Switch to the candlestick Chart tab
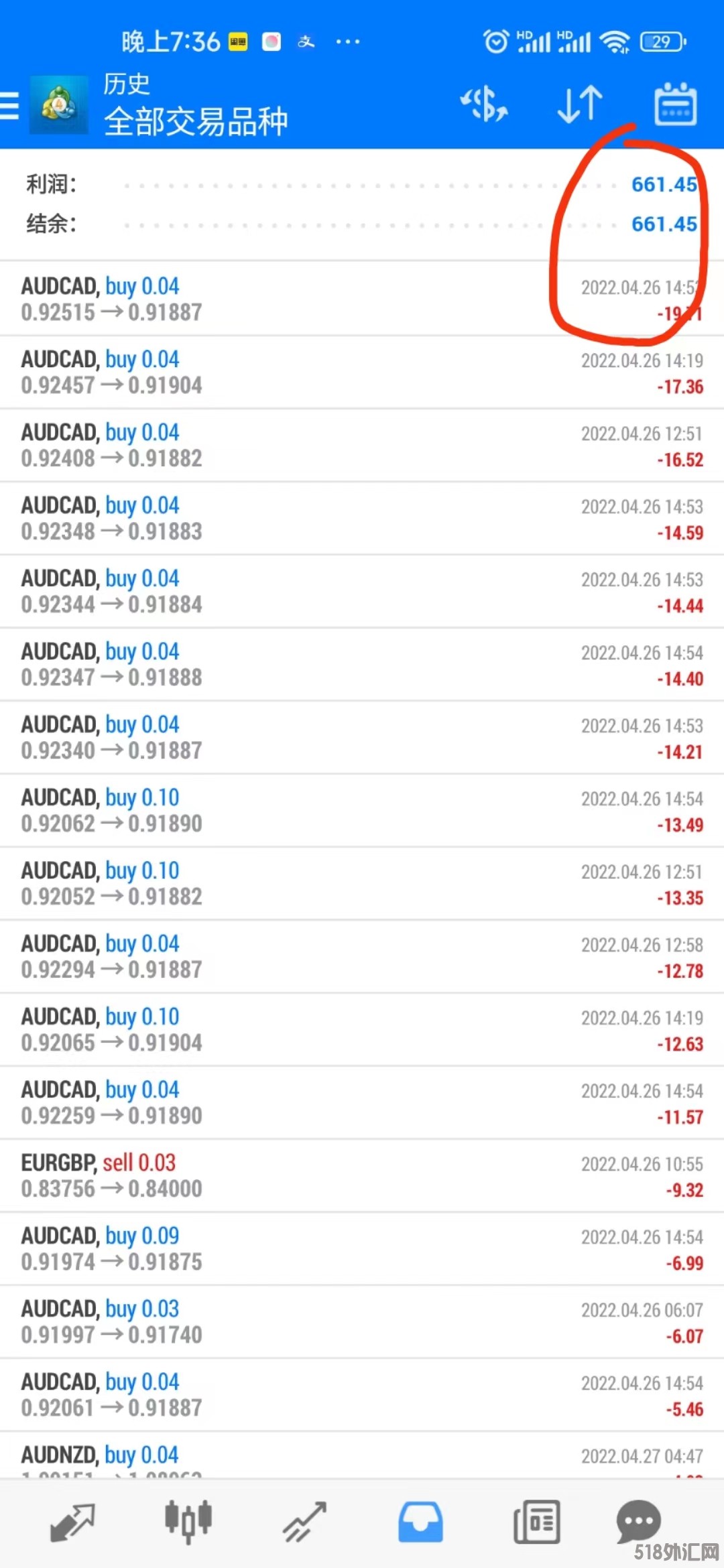Screen dimensions: 724x1568 [188, 1522]
